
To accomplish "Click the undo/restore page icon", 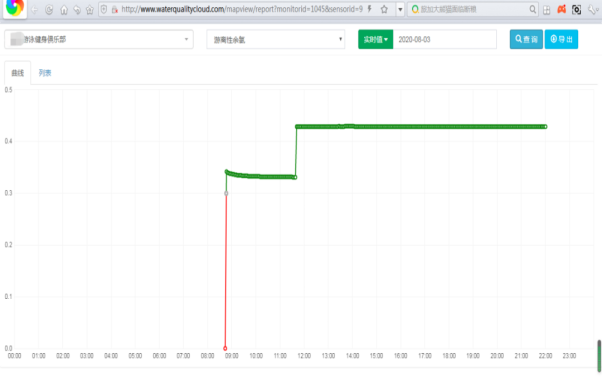I will (x=77, y=10).
